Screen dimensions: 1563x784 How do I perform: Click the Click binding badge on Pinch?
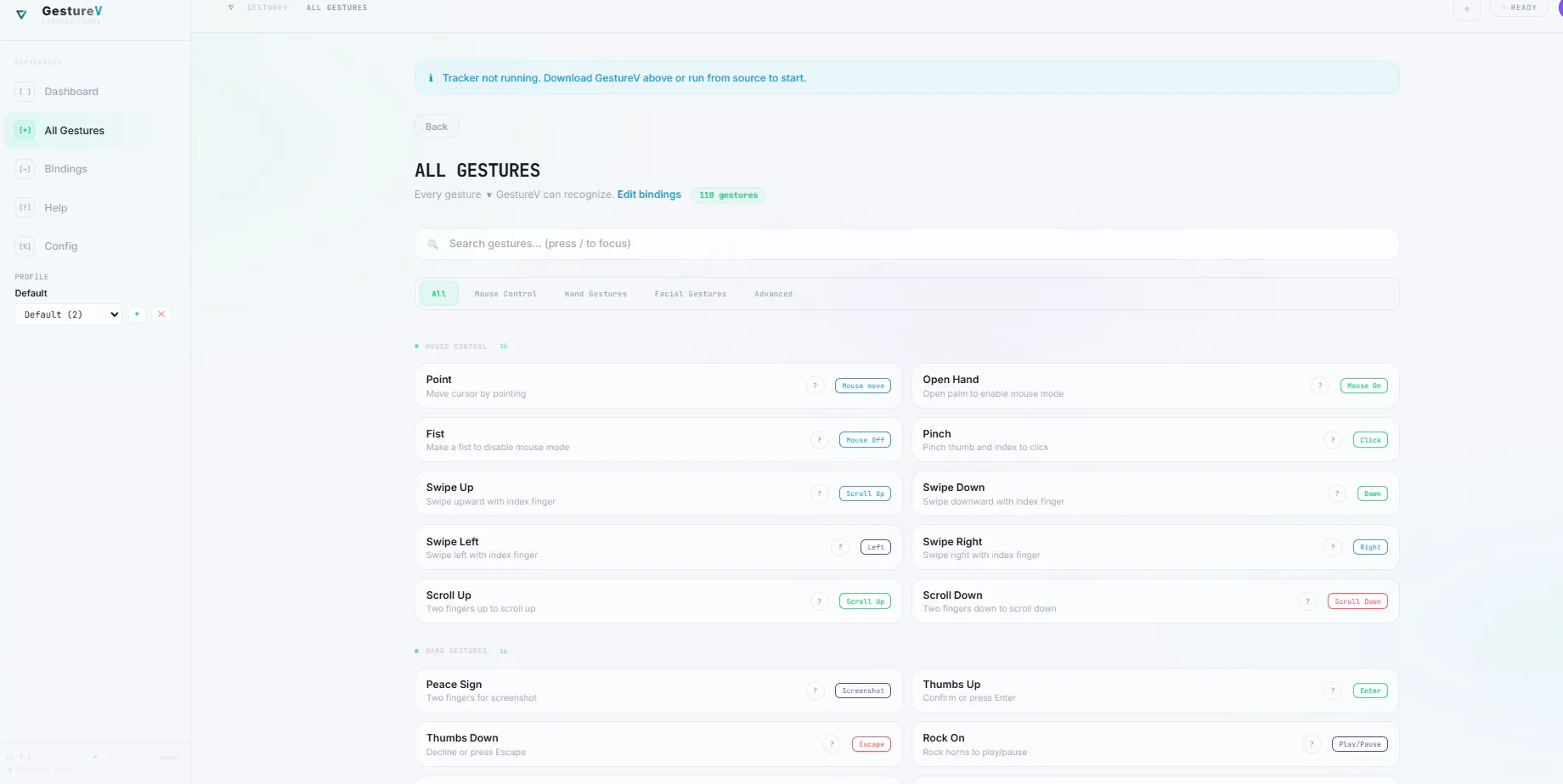pos(1370,440)
